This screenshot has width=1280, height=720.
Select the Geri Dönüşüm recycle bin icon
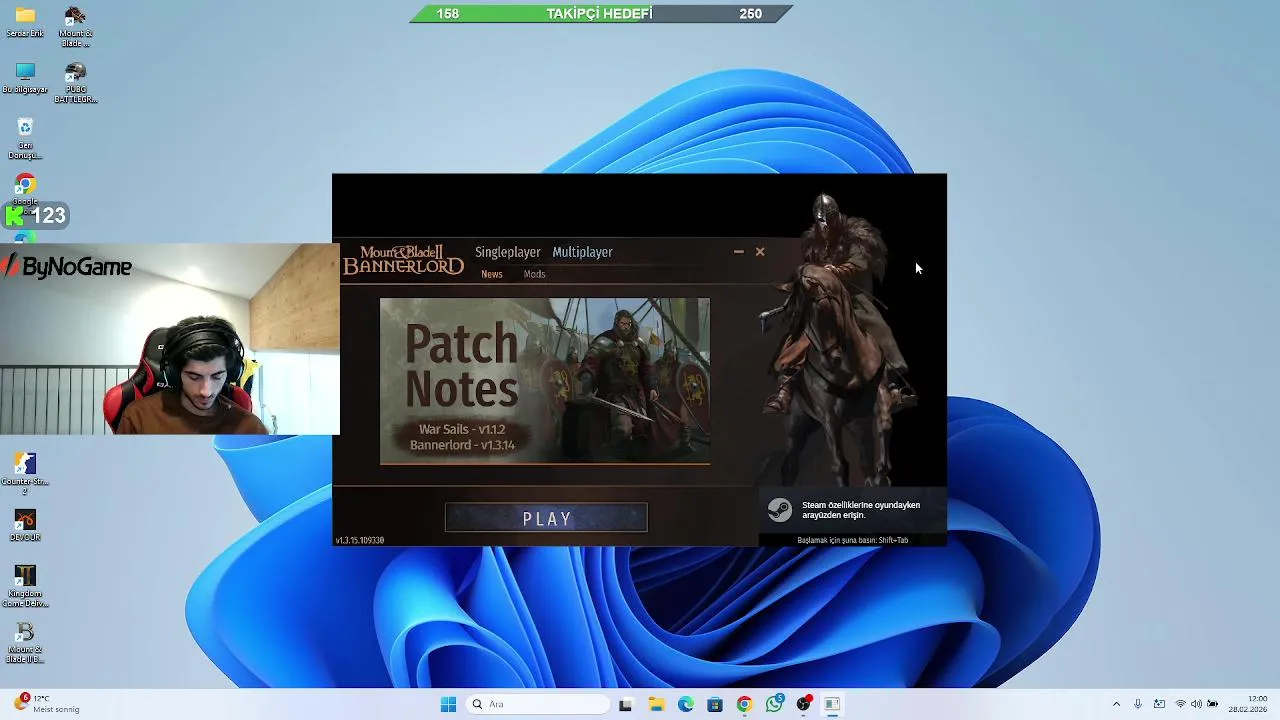pos(25,139)
